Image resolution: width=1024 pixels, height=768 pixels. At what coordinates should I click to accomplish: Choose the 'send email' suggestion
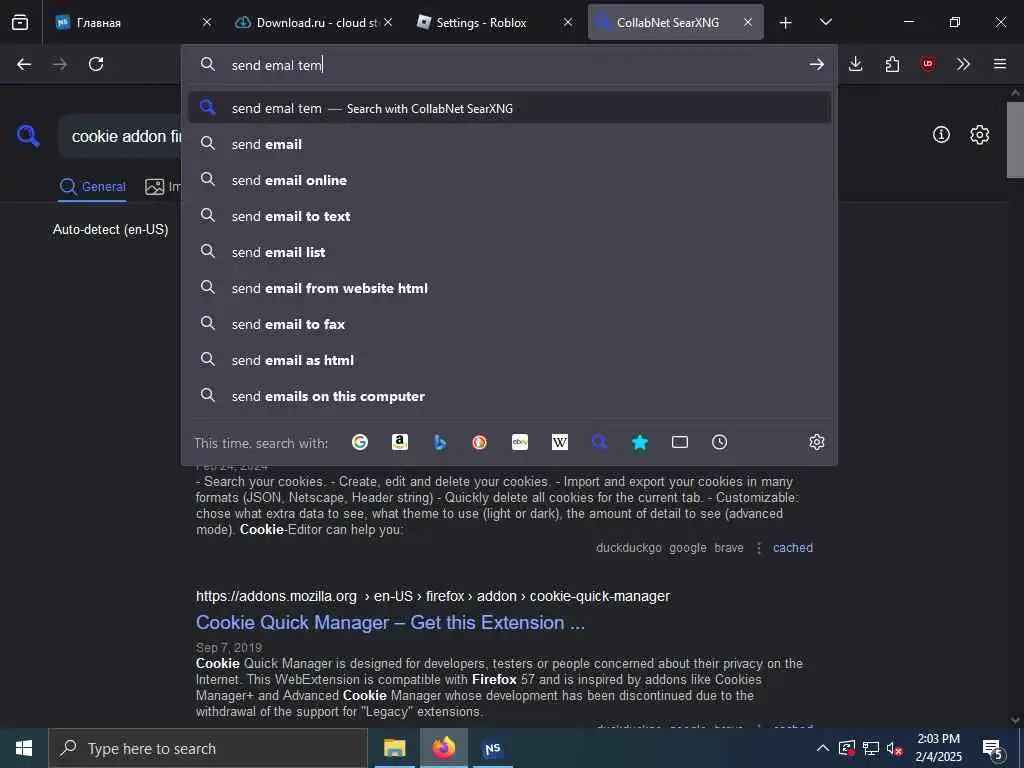509,144
